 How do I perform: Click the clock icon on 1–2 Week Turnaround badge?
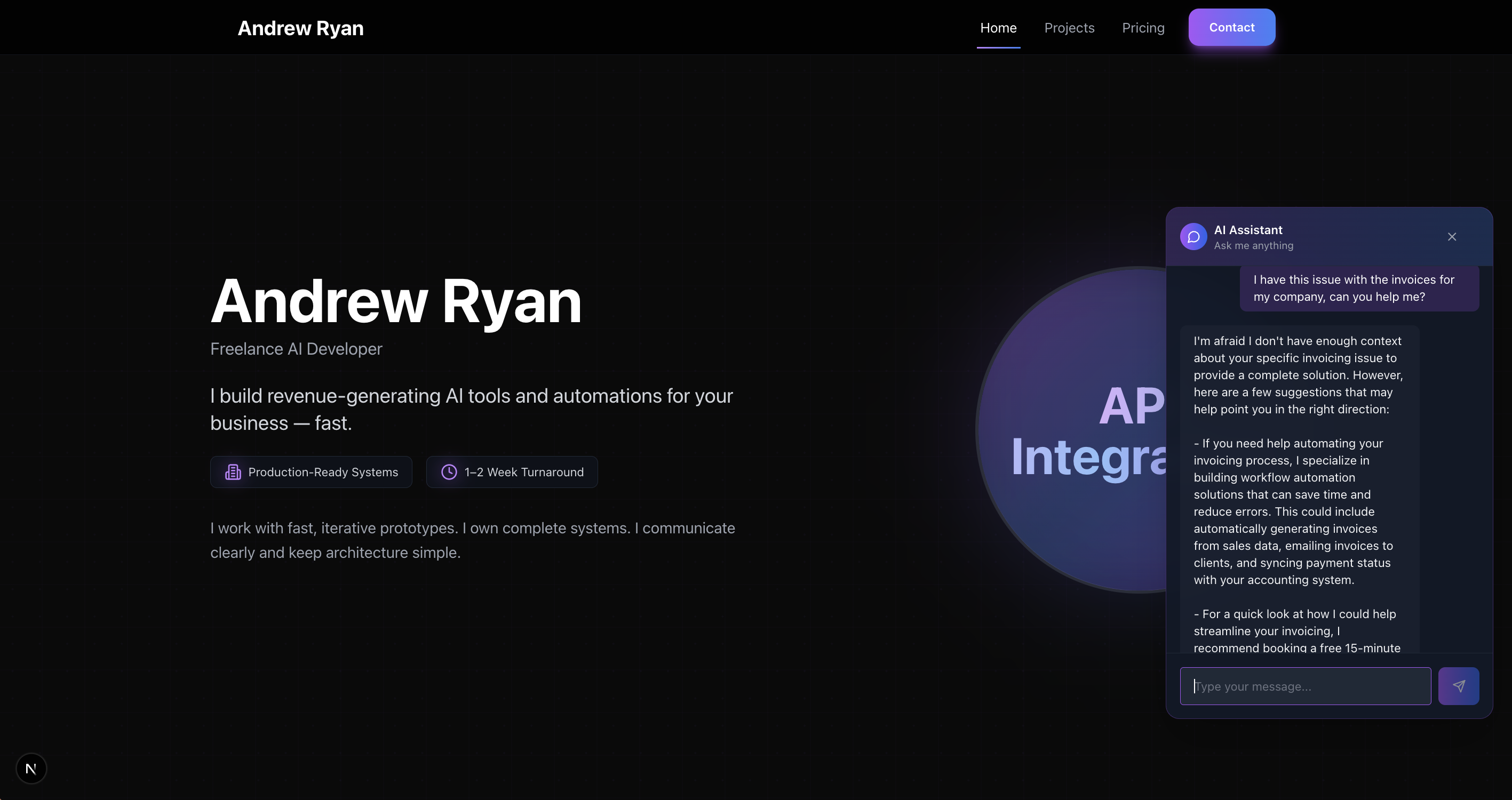[x=449, y=472]
